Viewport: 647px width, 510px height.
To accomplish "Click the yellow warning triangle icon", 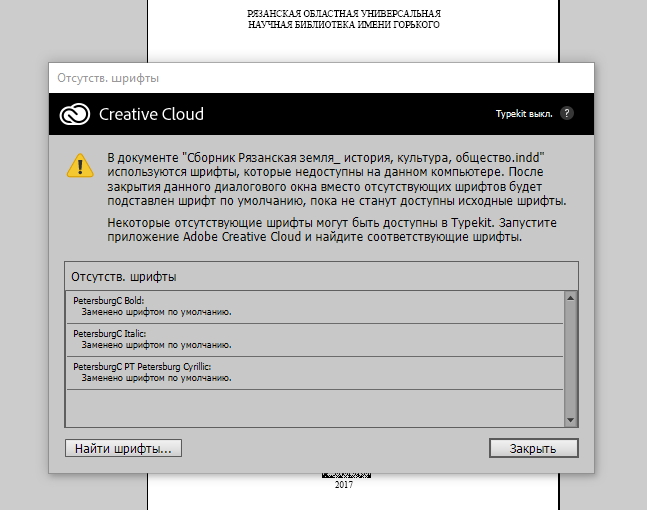I will [x=80, y=165].
